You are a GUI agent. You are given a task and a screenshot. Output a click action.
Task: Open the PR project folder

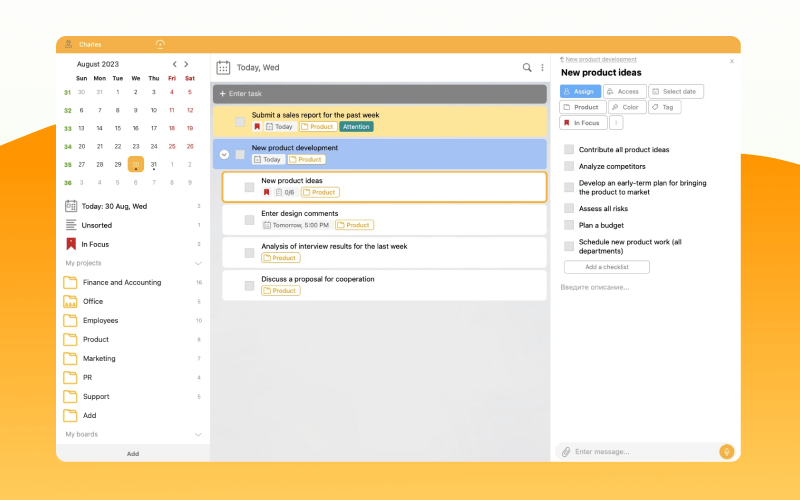pos(70,378)
